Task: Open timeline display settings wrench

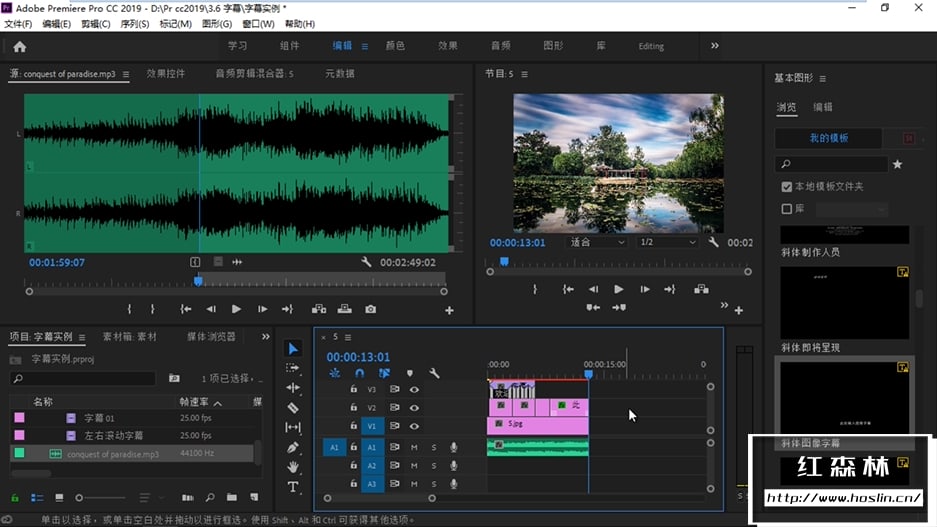Action: pos(434,373)
